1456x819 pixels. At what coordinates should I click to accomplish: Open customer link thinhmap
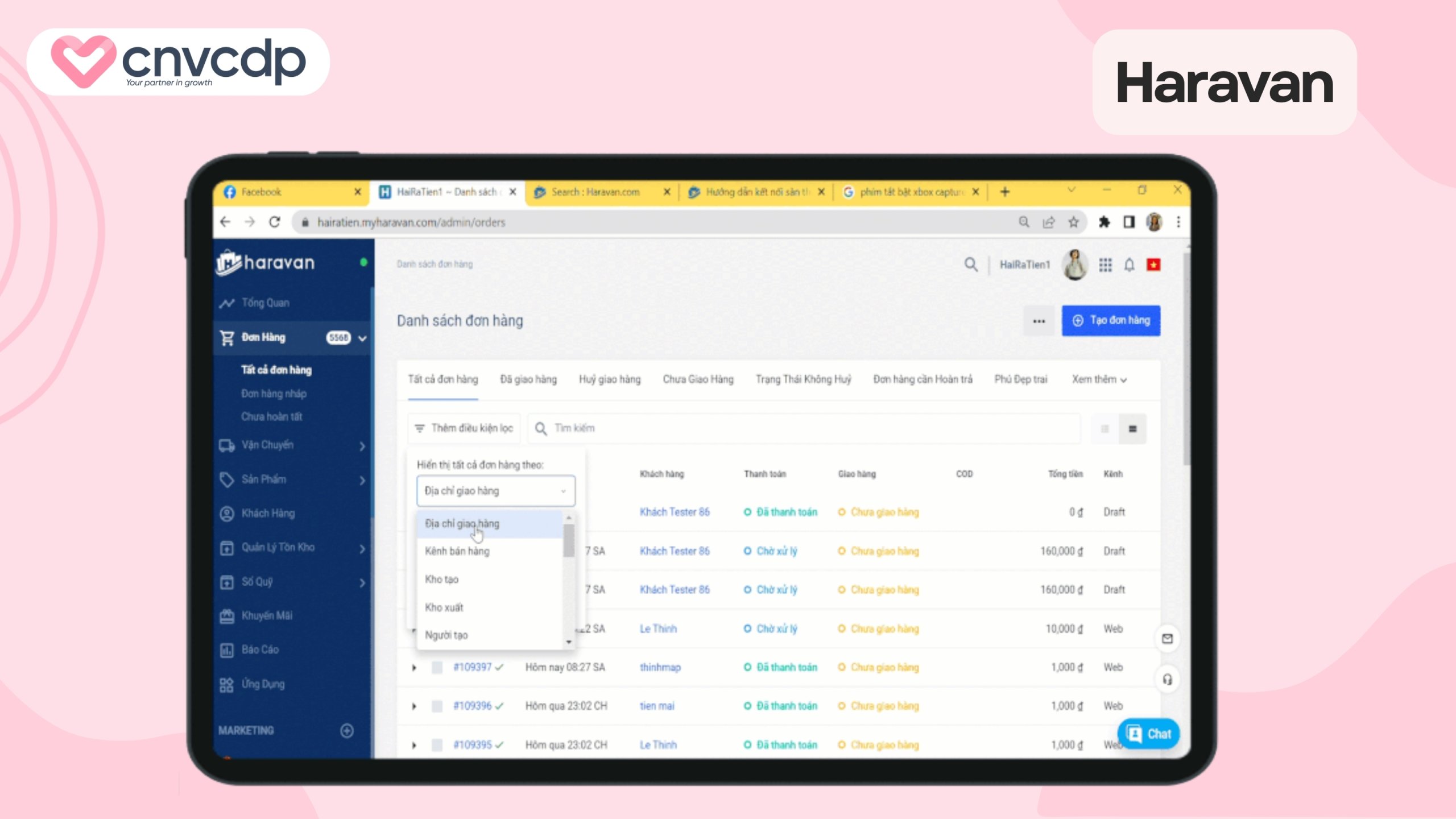pos(660,668)
